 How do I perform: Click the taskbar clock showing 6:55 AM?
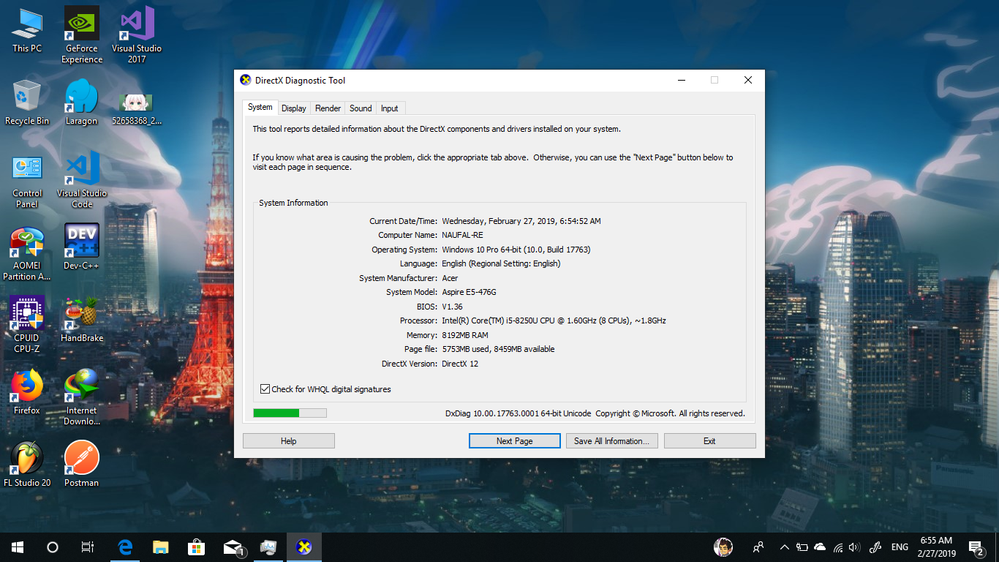(x=937, y=547)
